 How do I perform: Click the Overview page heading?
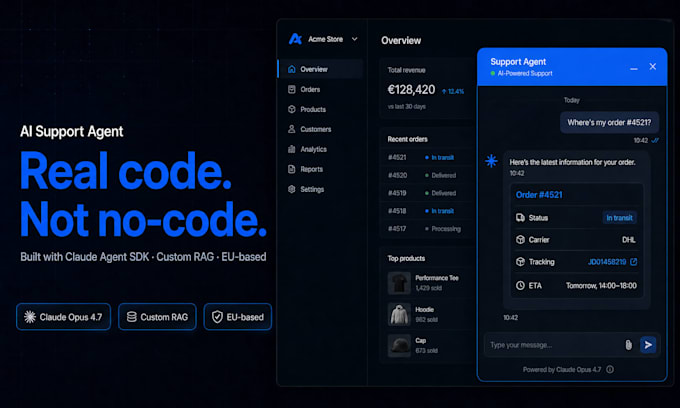(x=401, y=41)
